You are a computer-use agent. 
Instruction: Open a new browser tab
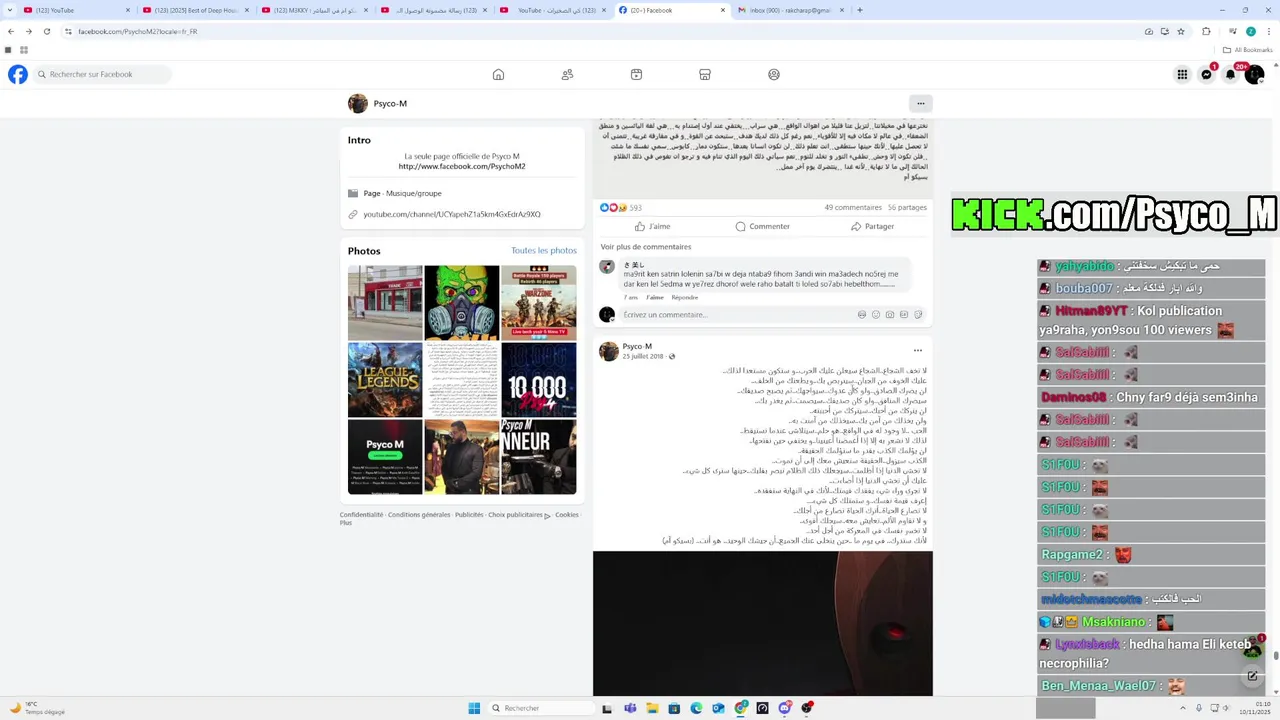click(x=859, y=10)
